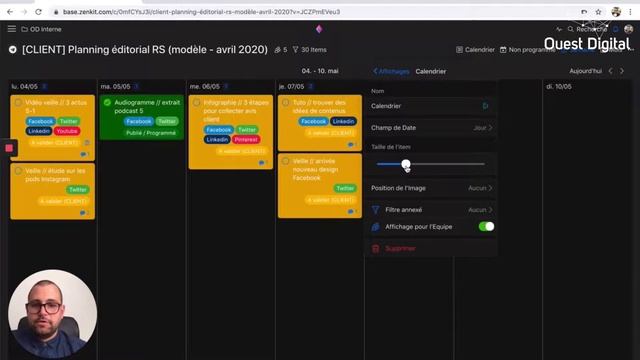This screenshot has height=360, width=640.
Task: Mark Vidéo veille card as done
Action: (x=18, y=102)
